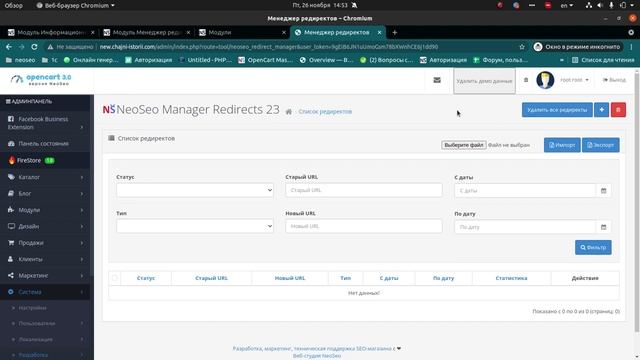Viewport: 640px width, 360px height.
Task: Click Список редиректов breadcrumb link
Action: coord(325,111)
